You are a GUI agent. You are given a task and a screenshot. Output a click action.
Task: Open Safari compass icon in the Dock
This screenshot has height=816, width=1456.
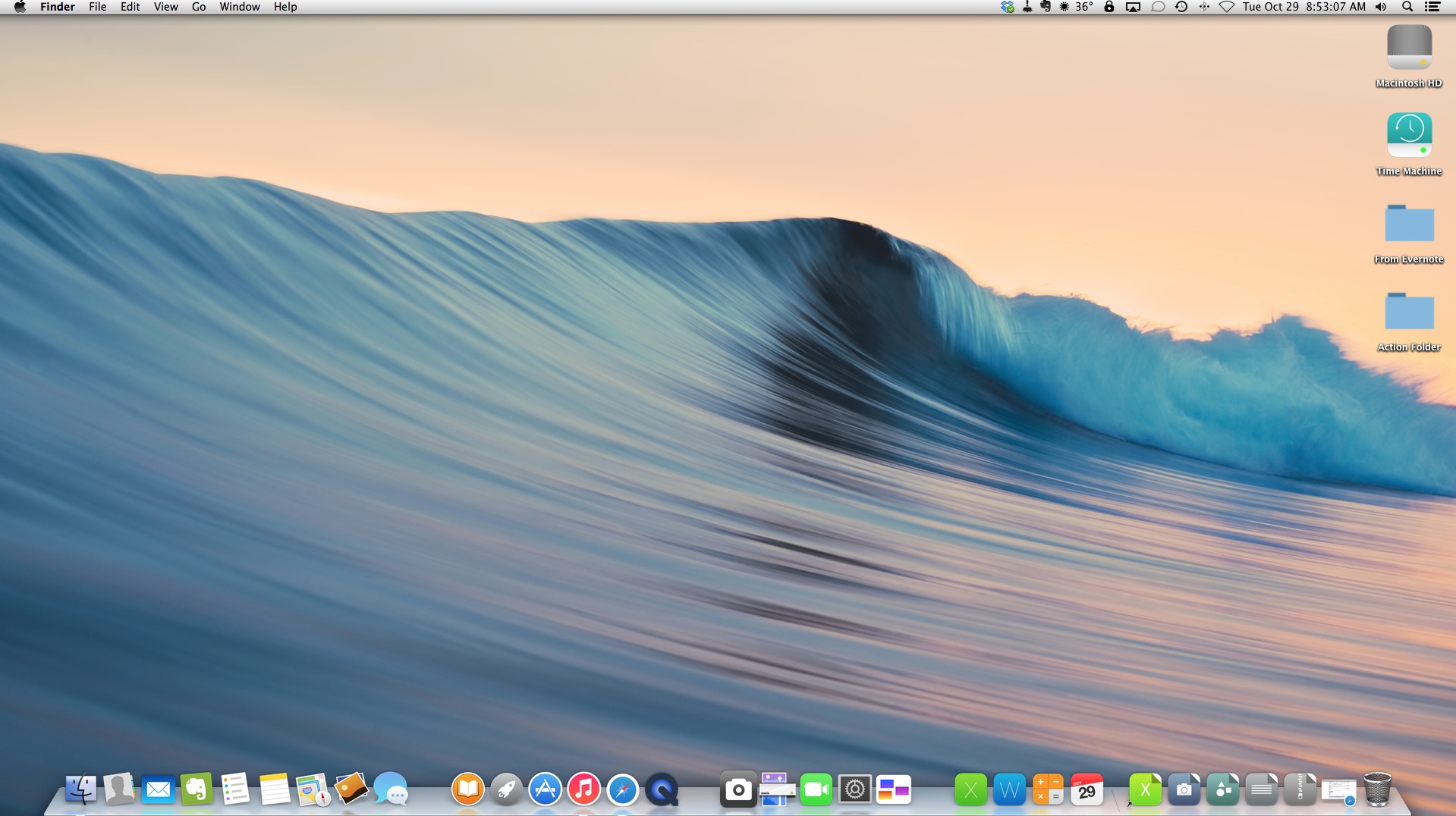(623, 789)
